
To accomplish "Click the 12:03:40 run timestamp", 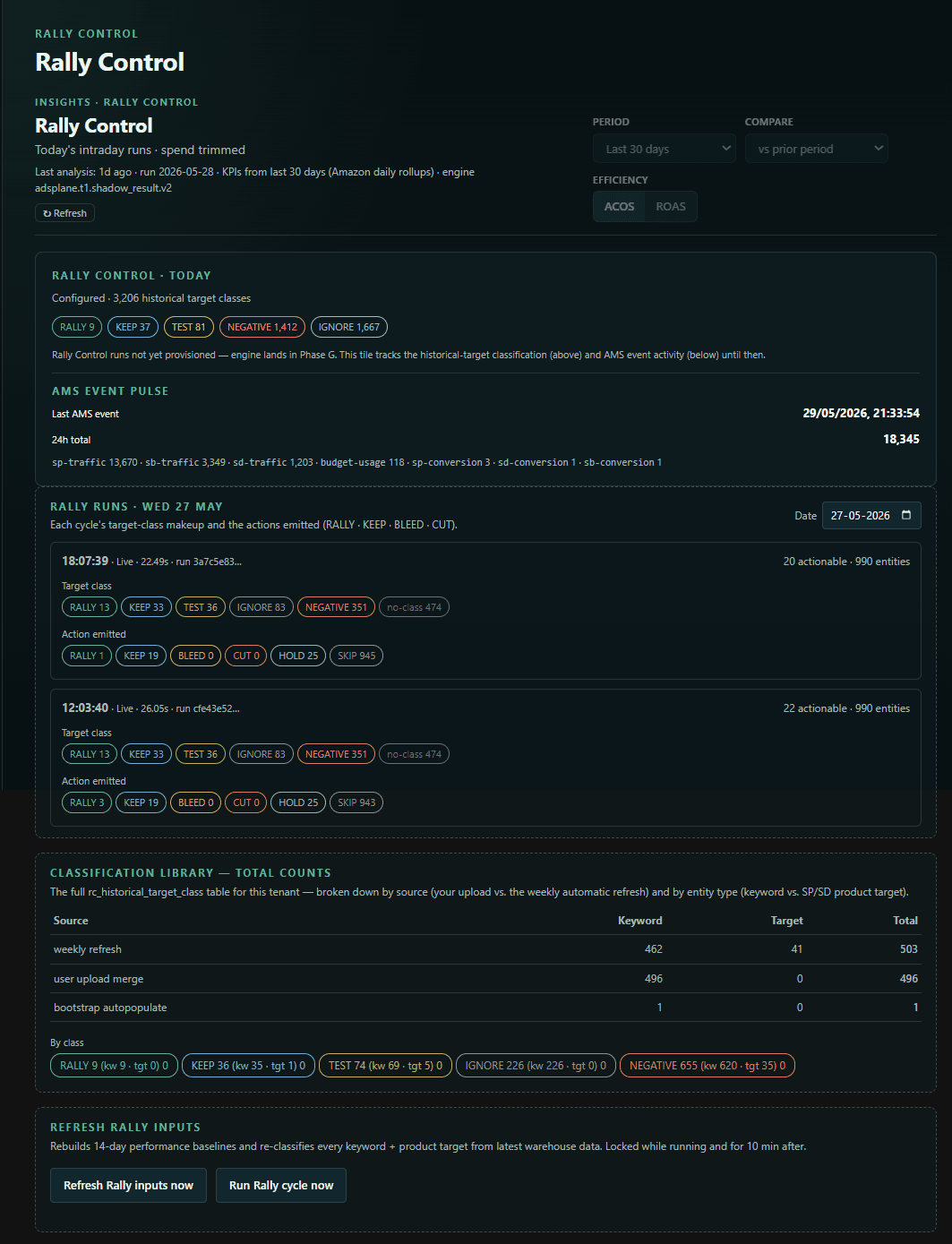I will point(85,708).
